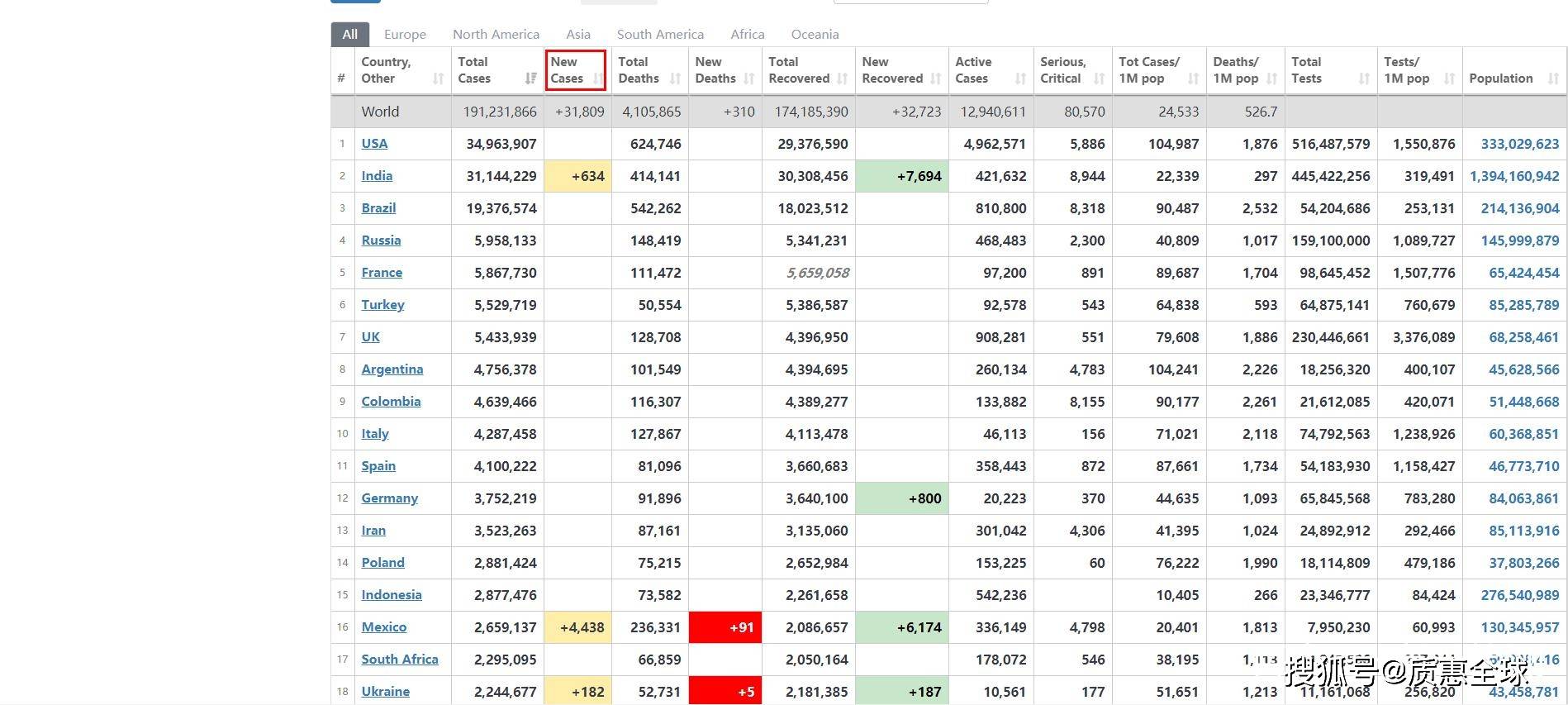The image size is (1568, 705).
Task: Show the Oceania tab data
Action: 815,35
